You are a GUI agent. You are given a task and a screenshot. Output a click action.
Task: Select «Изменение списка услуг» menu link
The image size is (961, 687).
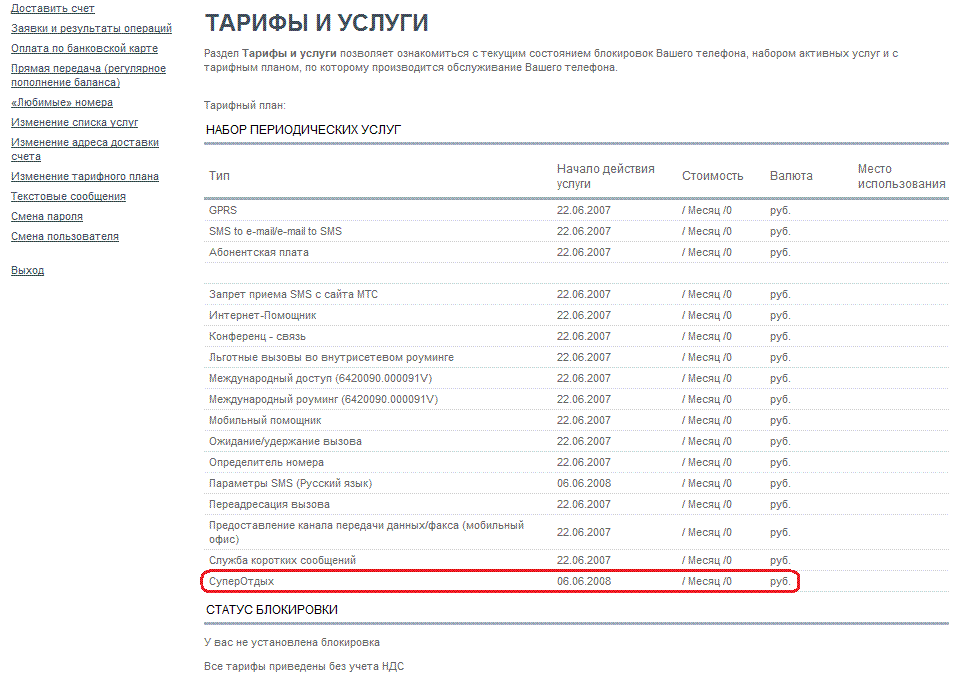click(x=74, y=122)
